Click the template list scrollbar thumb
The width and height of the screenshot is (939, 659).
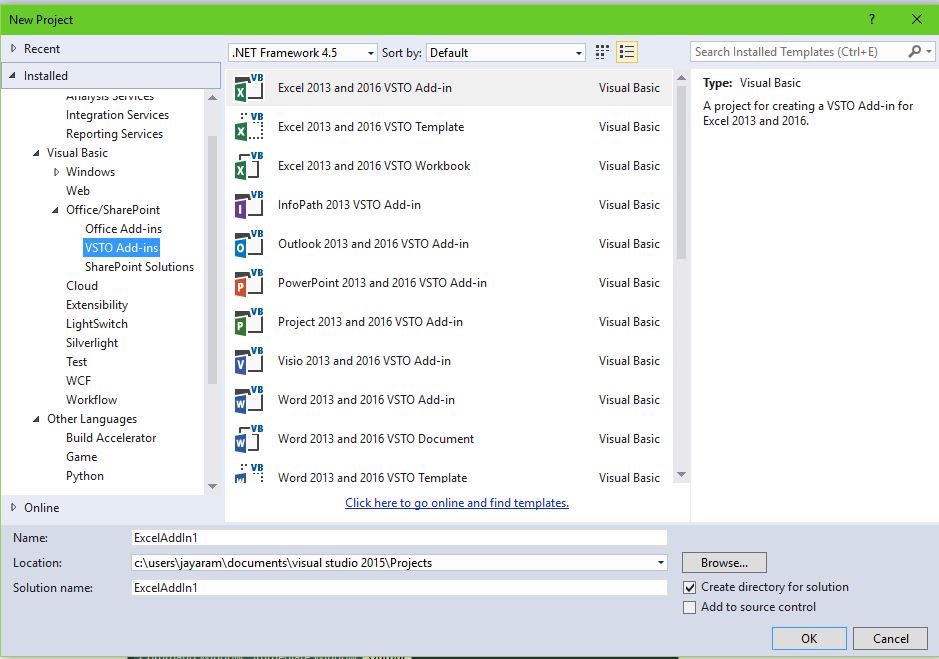pos(681,173)
